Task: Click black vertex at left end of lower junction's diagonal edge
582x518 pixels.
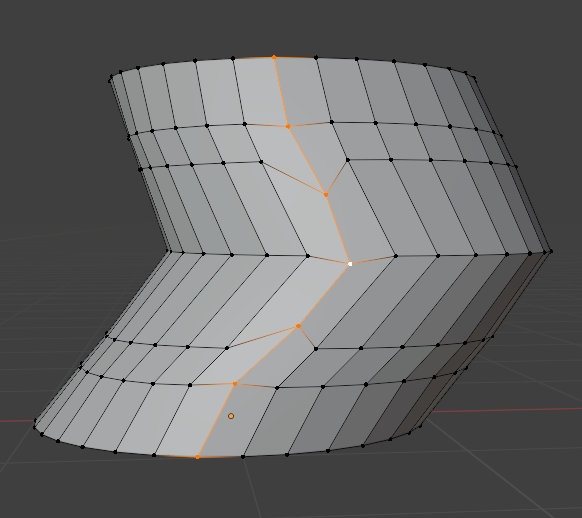Action: pyautogui.click(x=227, y=348)
